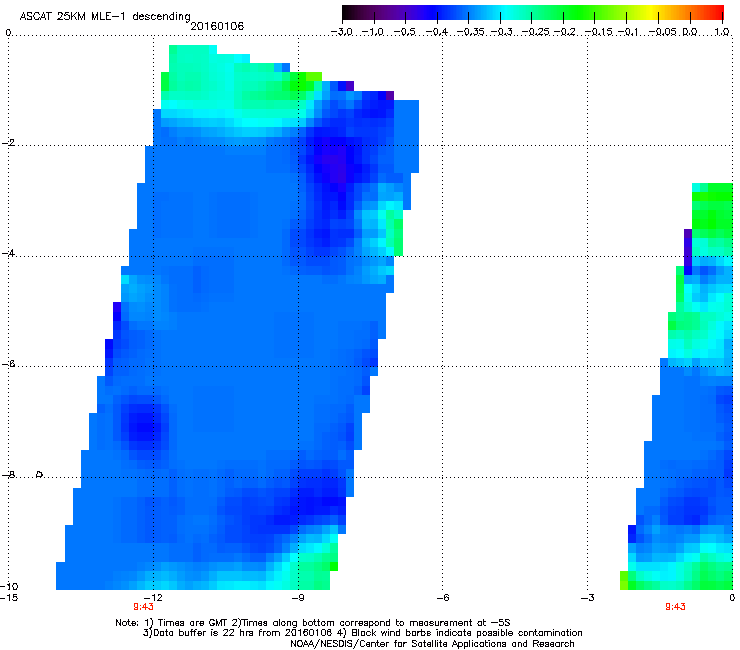This screenshot has width=740, height=650.
Task: Click the red 9:43 time near longitude 0
Action: click(x=675, y=607)
